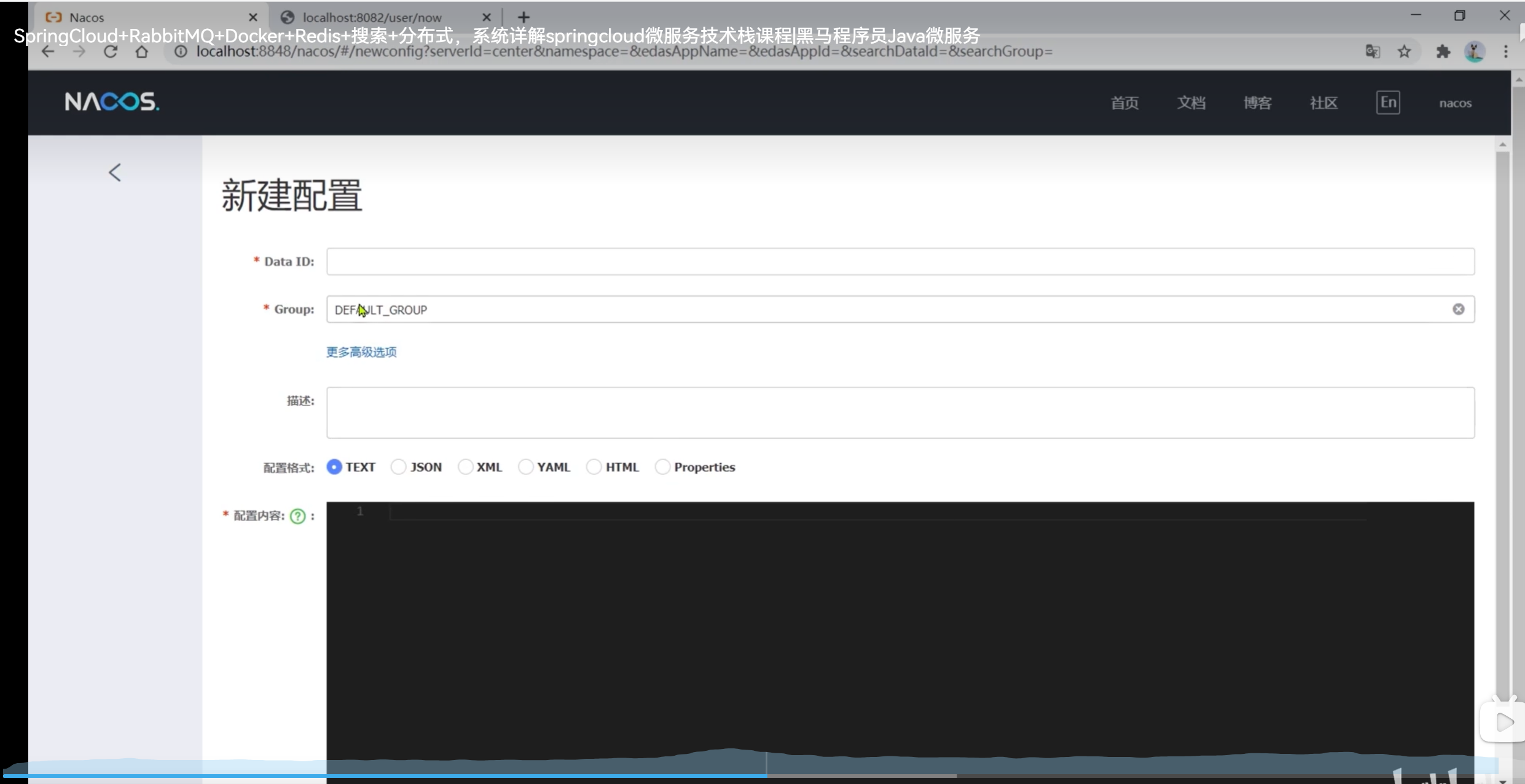Screen dimensions: 1525x784
Task: Open the nacos user menu
Action: [x=1454, y=103]
